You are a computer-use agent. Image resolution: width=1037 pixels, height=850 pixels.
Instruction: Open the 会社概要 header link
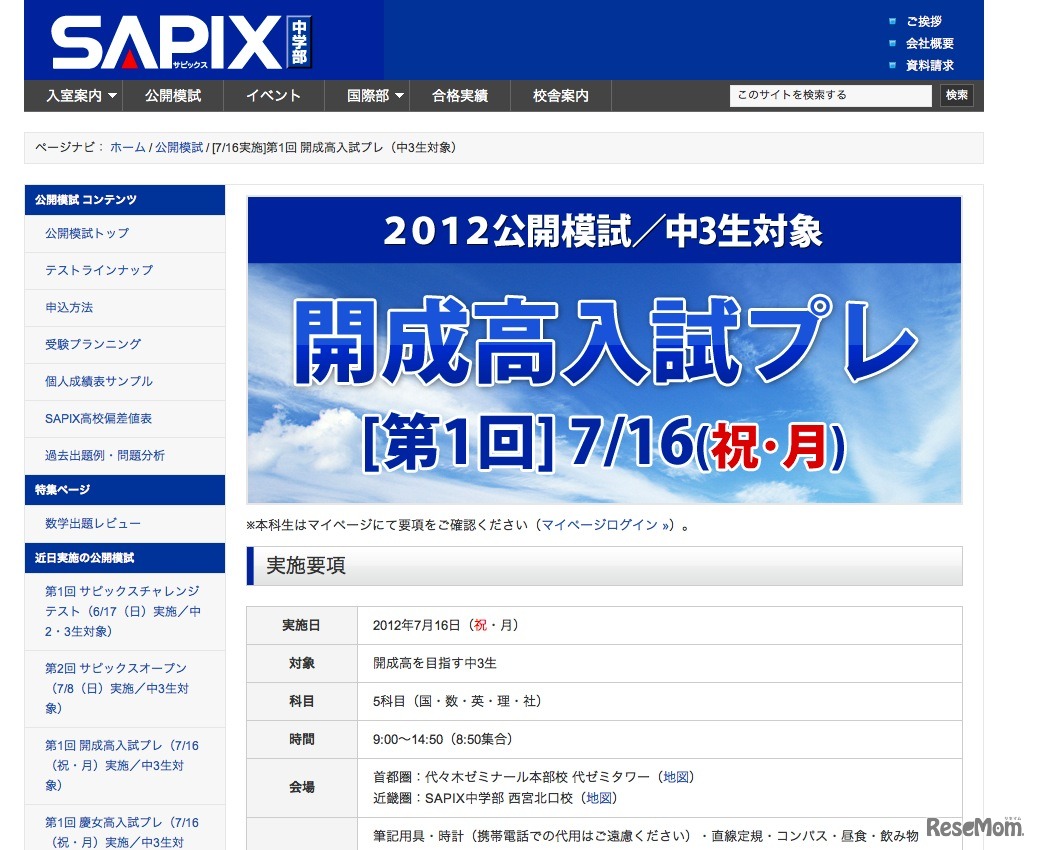point(929,43)
